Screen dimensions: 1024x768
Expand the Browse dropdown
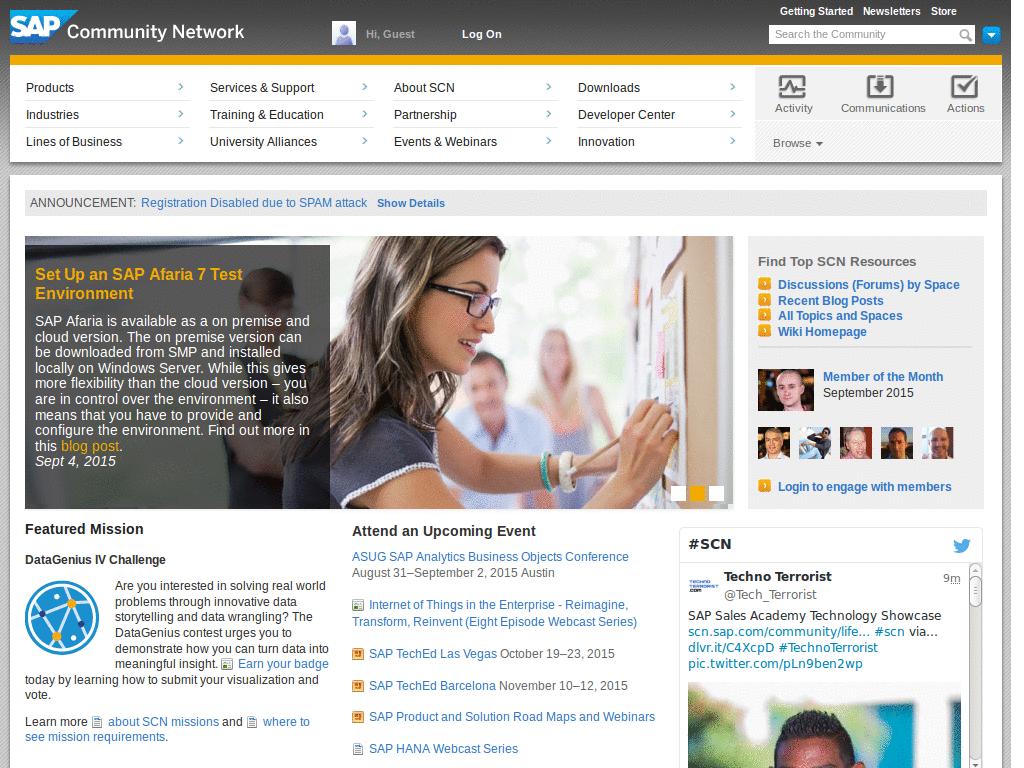pos(797,143)
